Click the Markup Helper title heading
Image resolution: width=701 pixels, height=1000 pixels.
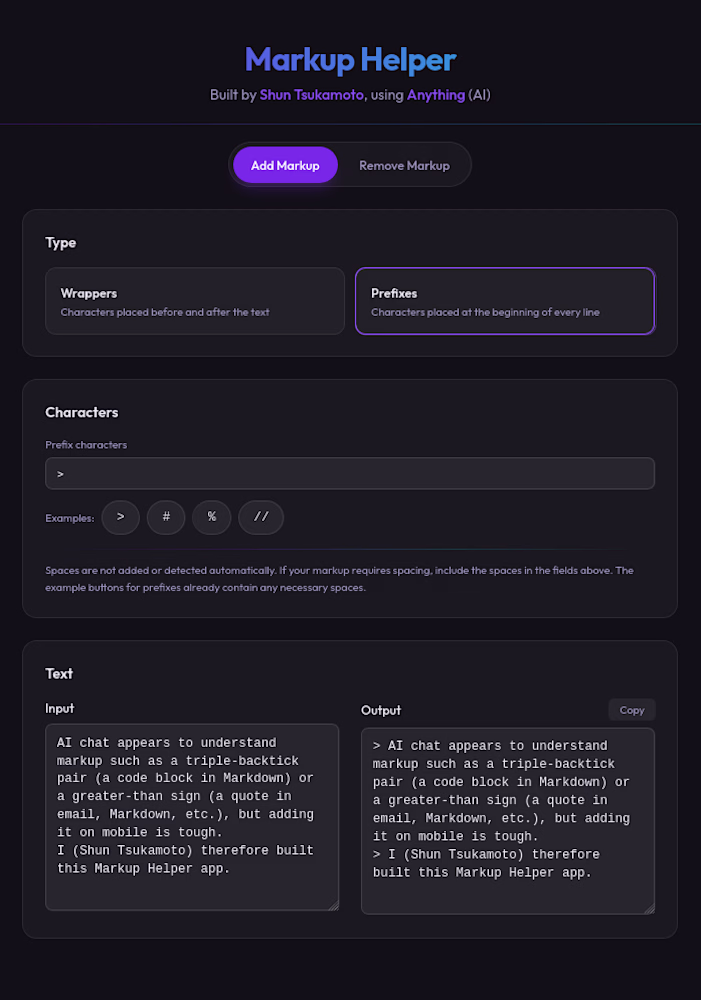click(x=350, y=60)
